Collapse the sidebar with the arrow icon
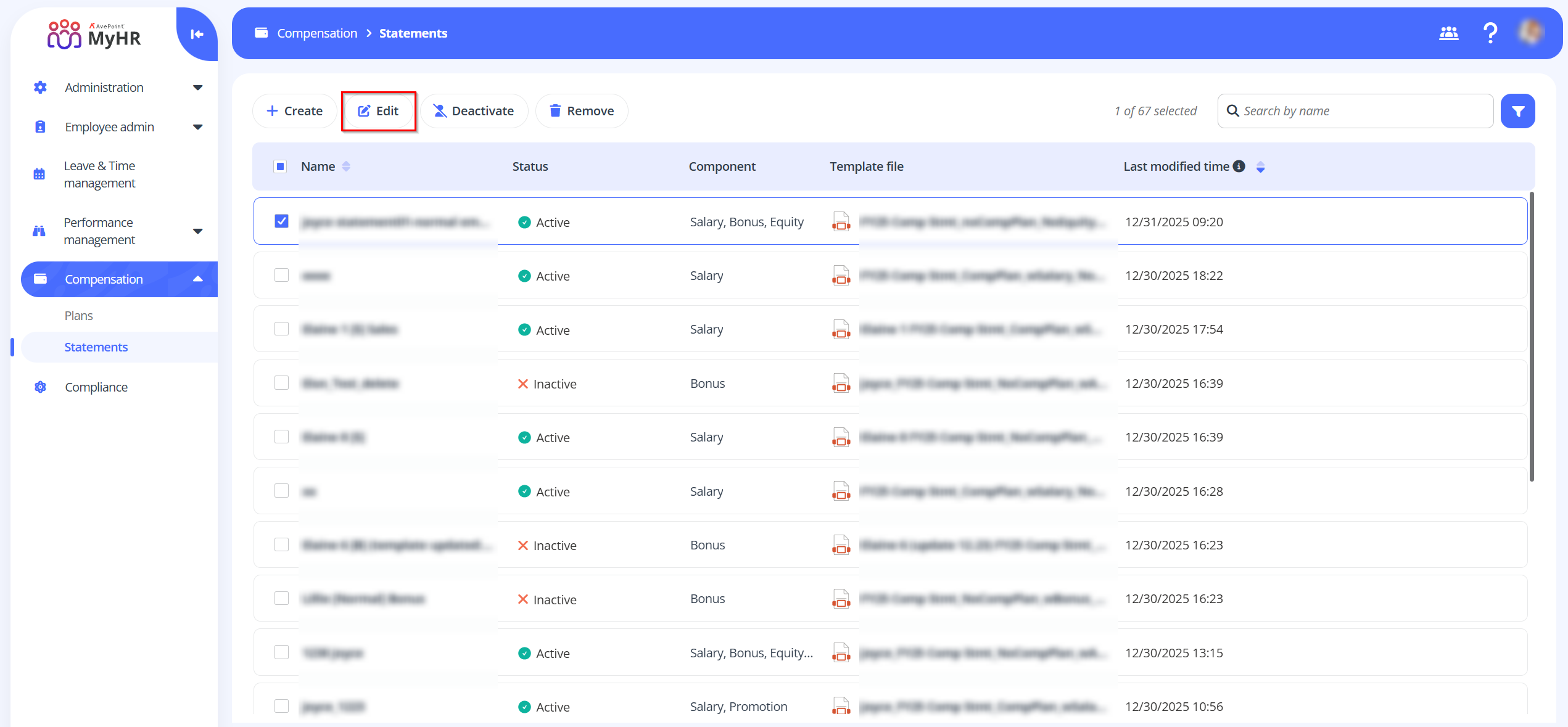This screenshot has width=1568, height=727. pos(197,35)
